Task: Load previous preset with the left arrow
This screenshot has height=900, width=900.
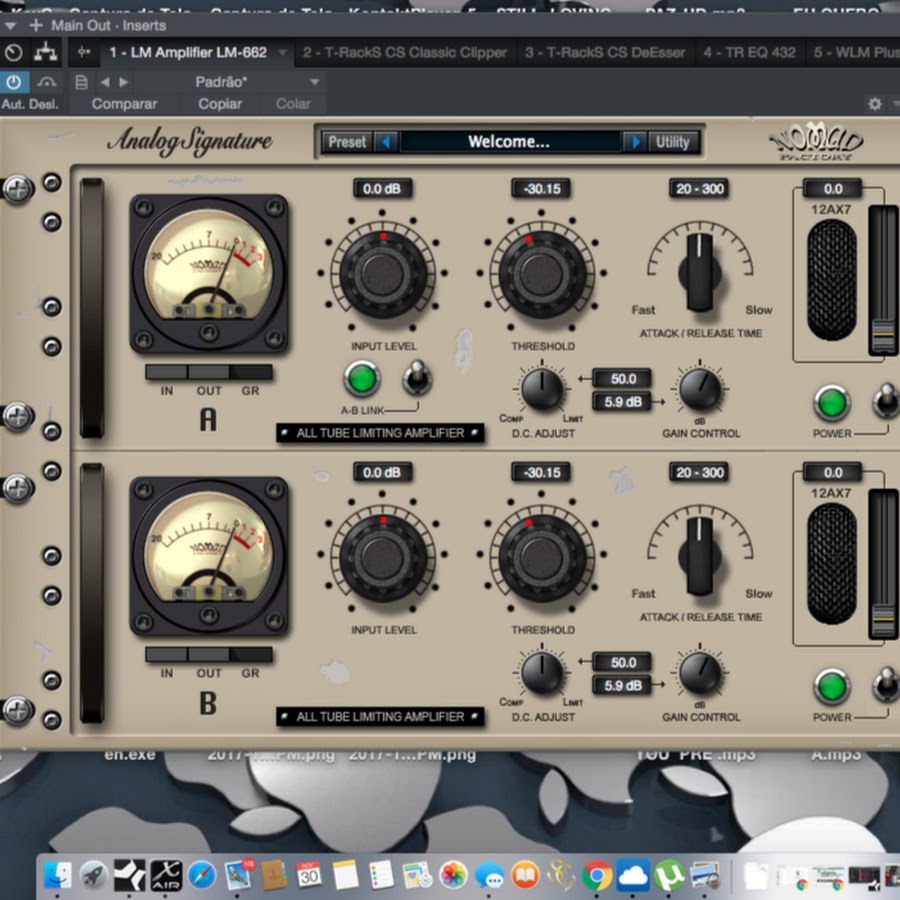Action: pyautogui.click(x=105, y=83)
